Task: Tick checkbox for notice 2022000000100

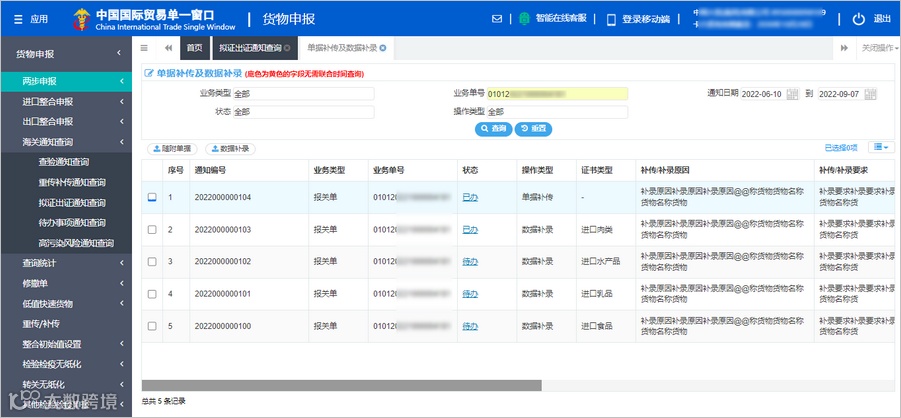Action: 152,326
